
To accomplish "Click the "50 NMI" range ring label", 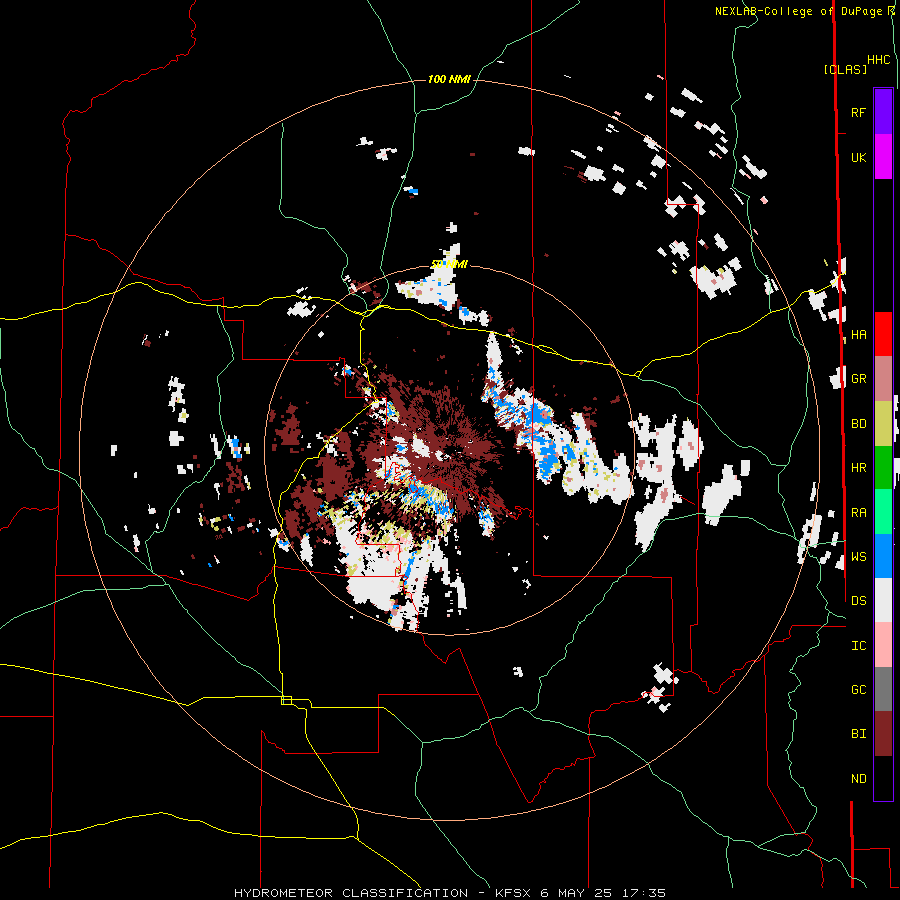I will click(449, 264).
